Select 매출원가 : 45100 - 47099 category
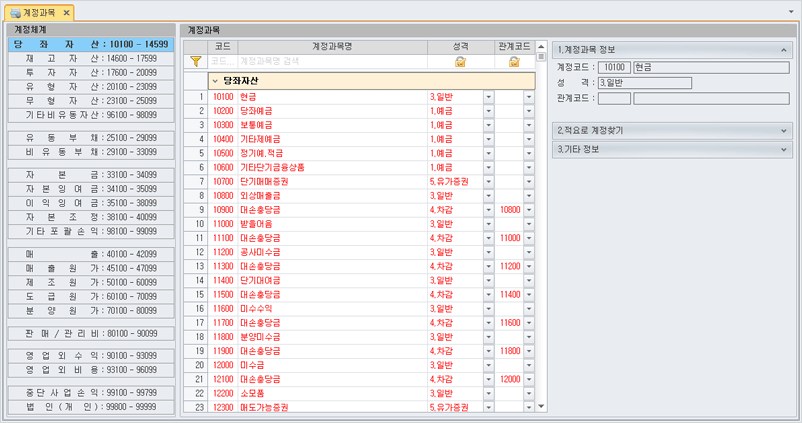 [91, 268]
